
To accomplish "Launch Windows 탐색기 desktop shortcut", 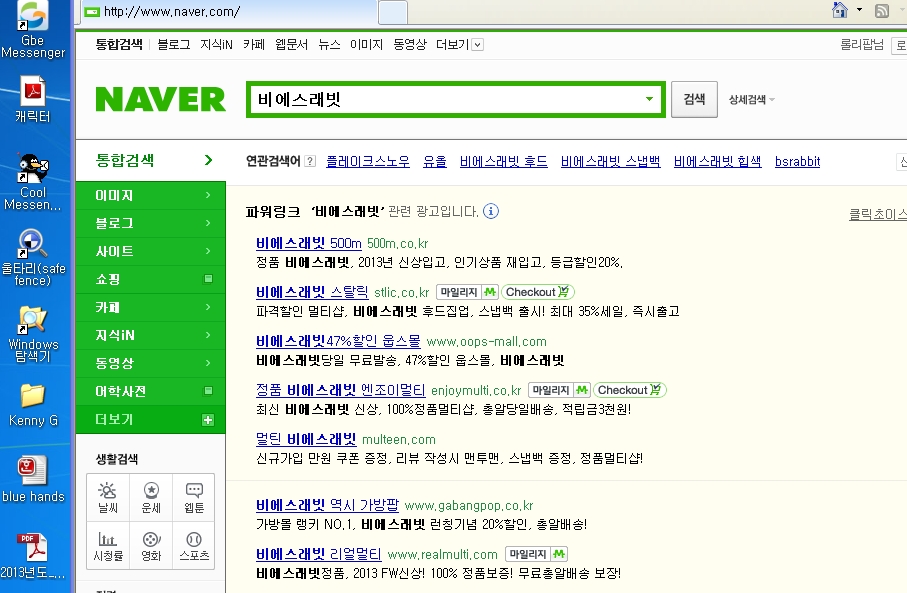I will [33, 334].
